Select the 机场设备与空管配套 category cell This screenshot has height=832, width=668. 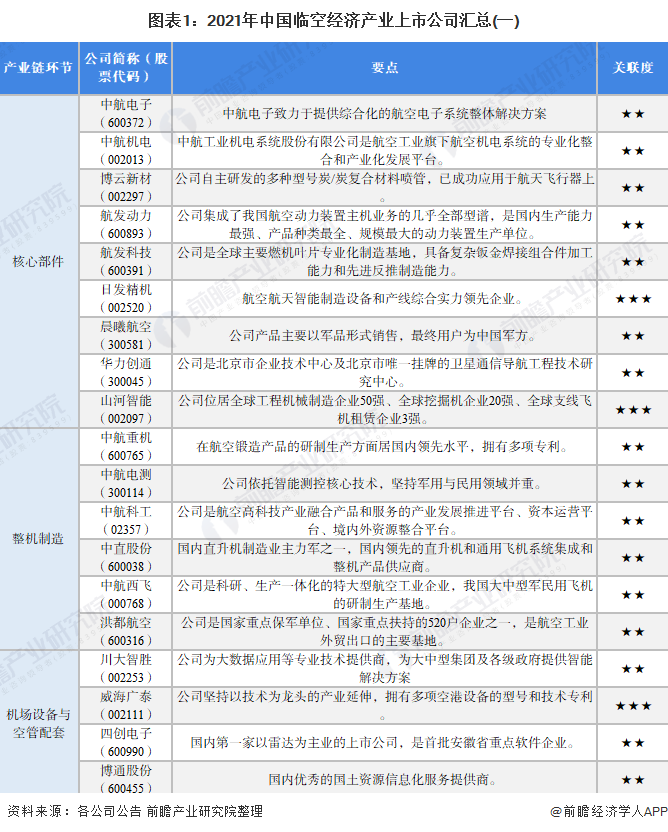39,723
